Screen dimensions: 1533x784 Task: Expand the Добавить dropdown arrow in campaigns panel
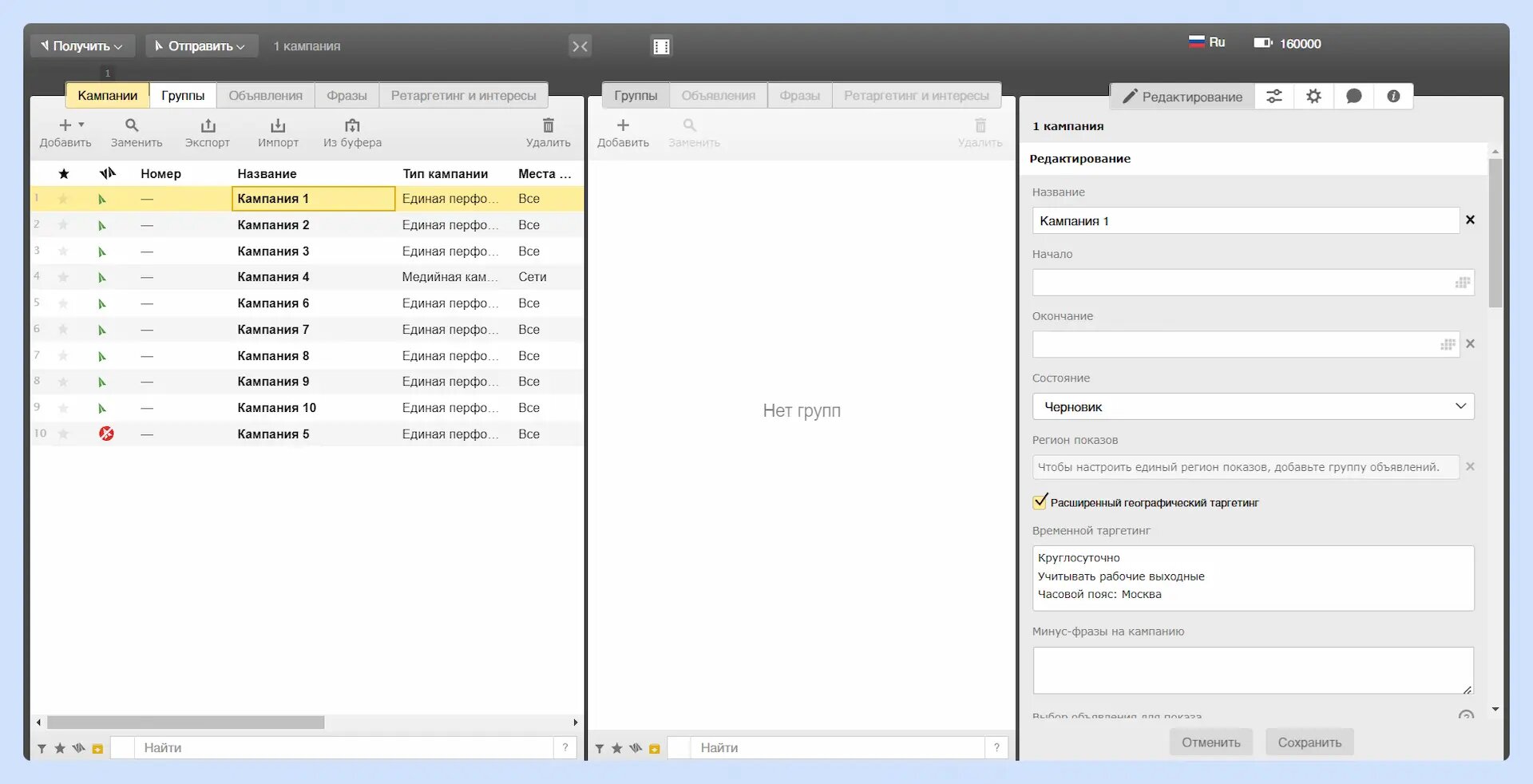point(81,125)
